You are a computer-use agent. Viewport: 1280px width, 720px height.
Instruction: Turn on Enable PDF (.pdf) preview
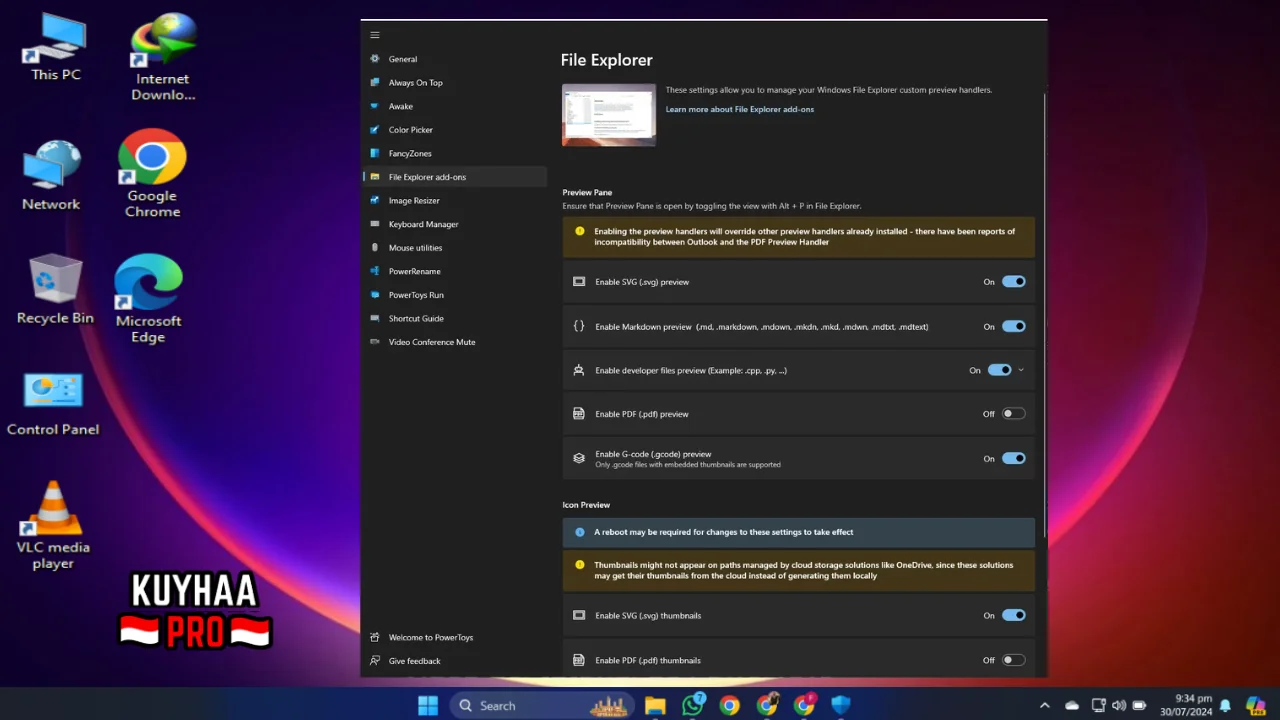point(1014,414)
